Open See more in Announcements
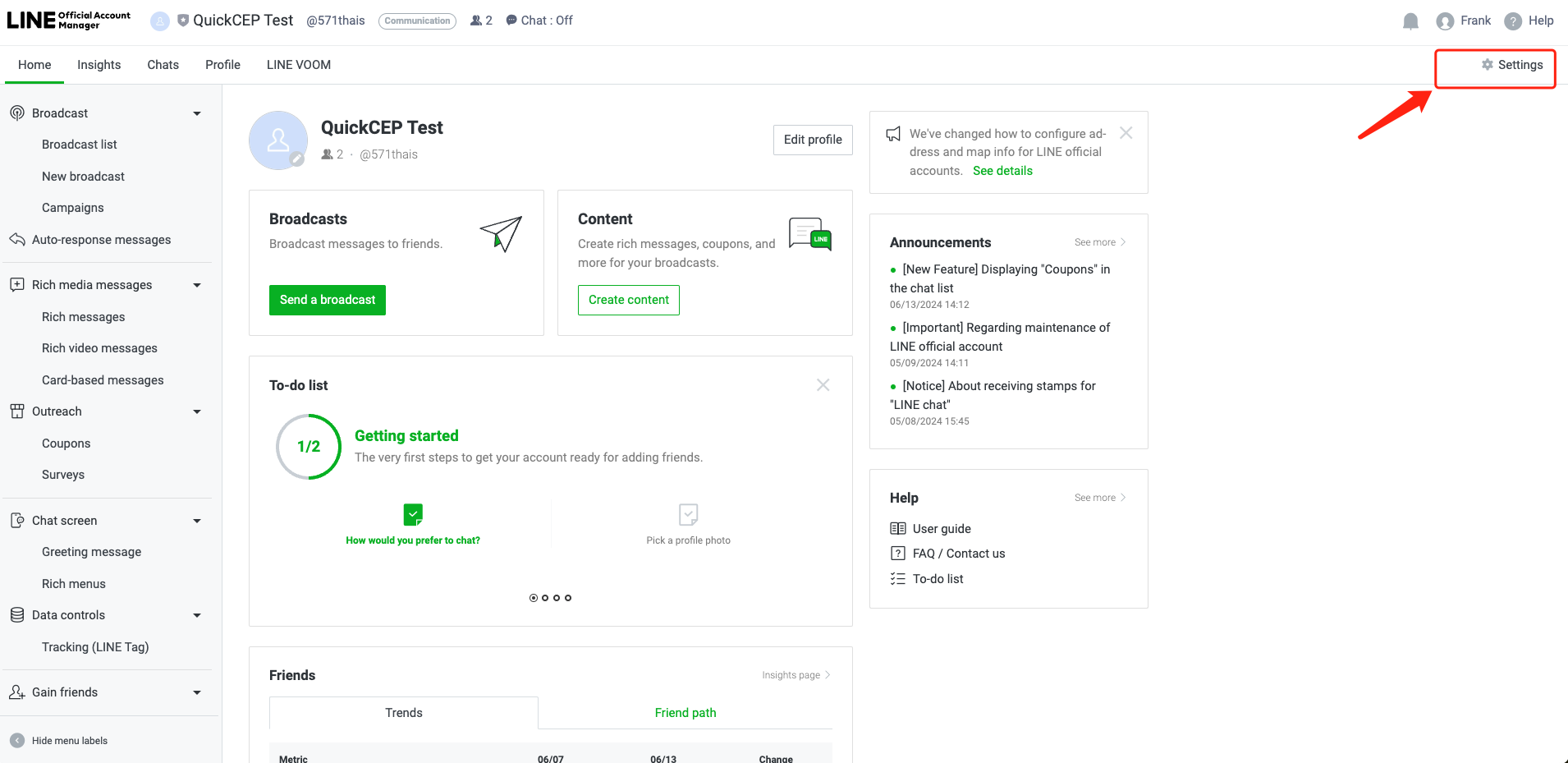The width and height of the screenshot is (1568, 763). tap(1100, 242)
